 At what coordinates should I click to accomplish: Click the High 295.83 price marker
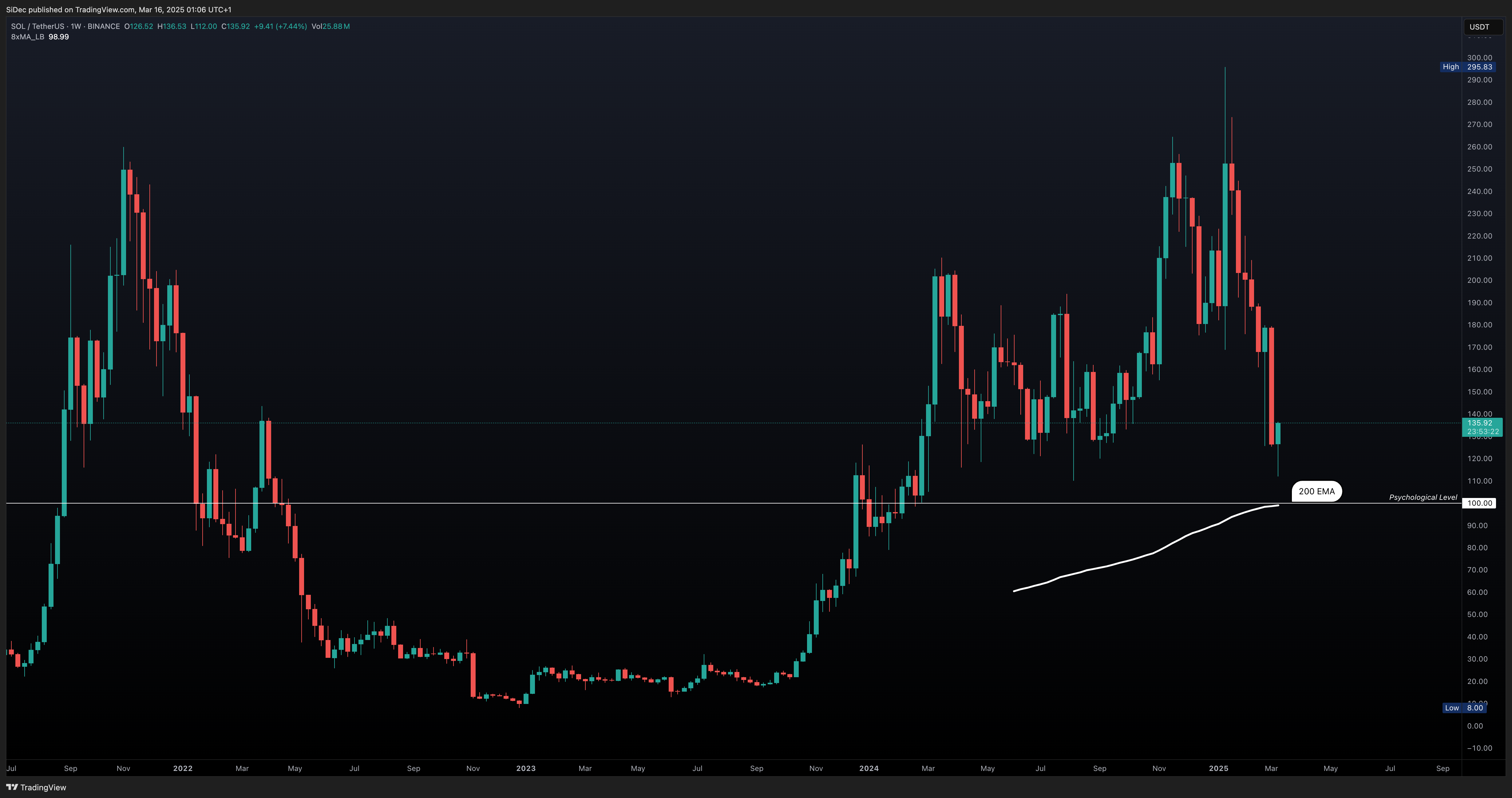tap(1467, 67)
